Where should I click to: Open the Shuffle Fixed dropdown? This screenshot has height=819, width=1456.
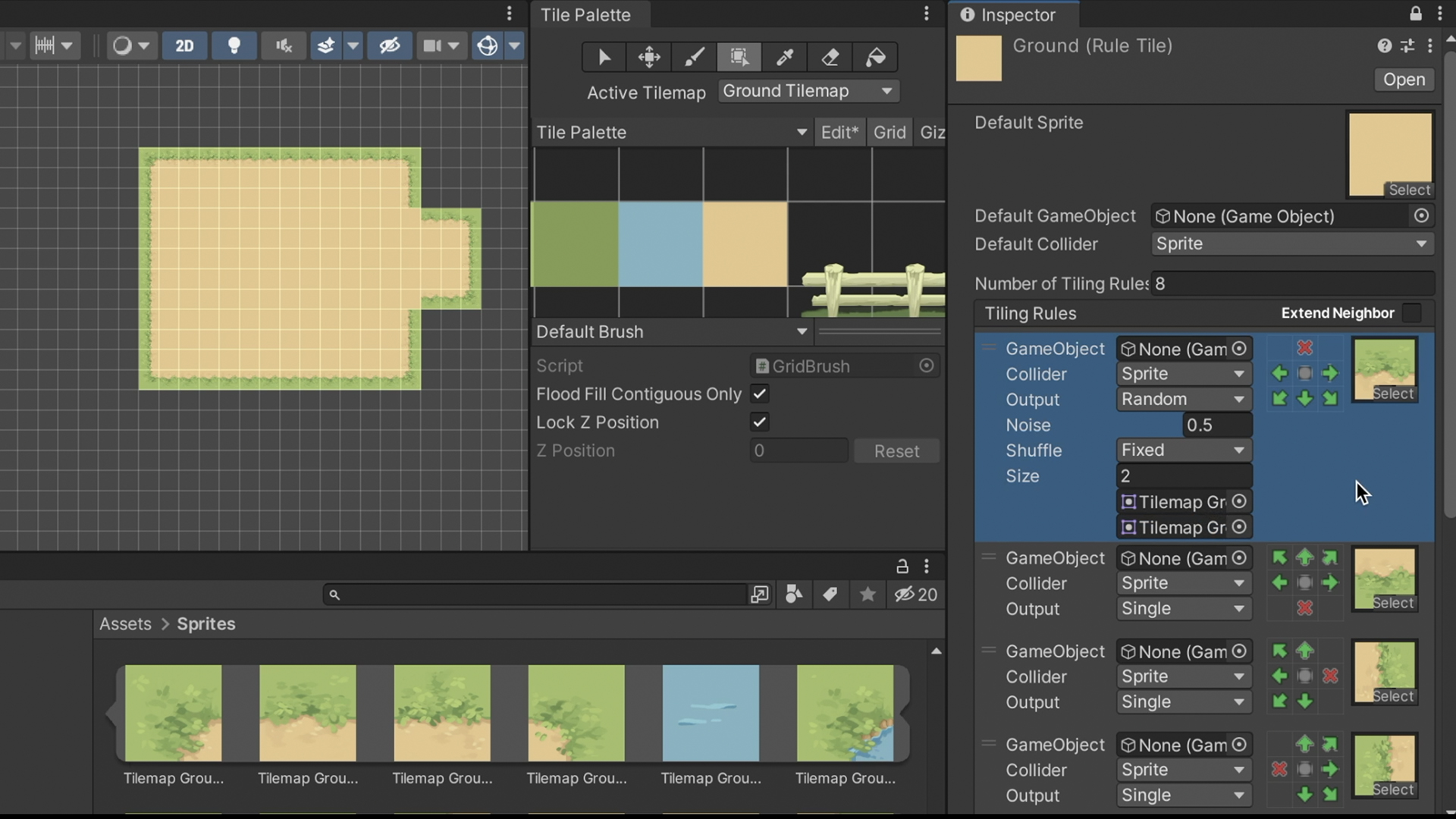(x=1183, y=450)
